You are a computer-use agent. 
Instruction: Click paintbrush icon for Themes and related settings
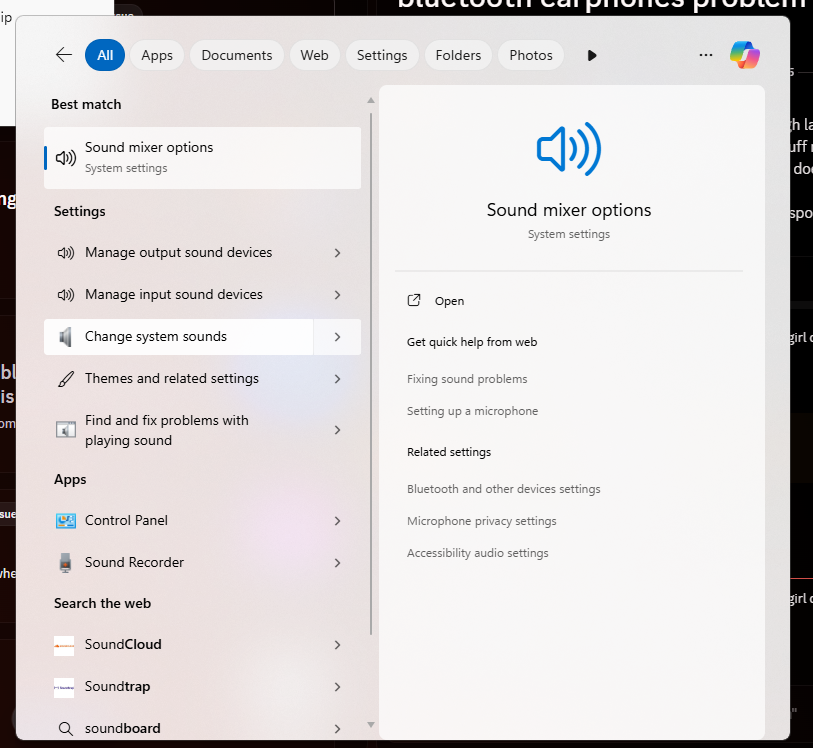tap(66, 379)
